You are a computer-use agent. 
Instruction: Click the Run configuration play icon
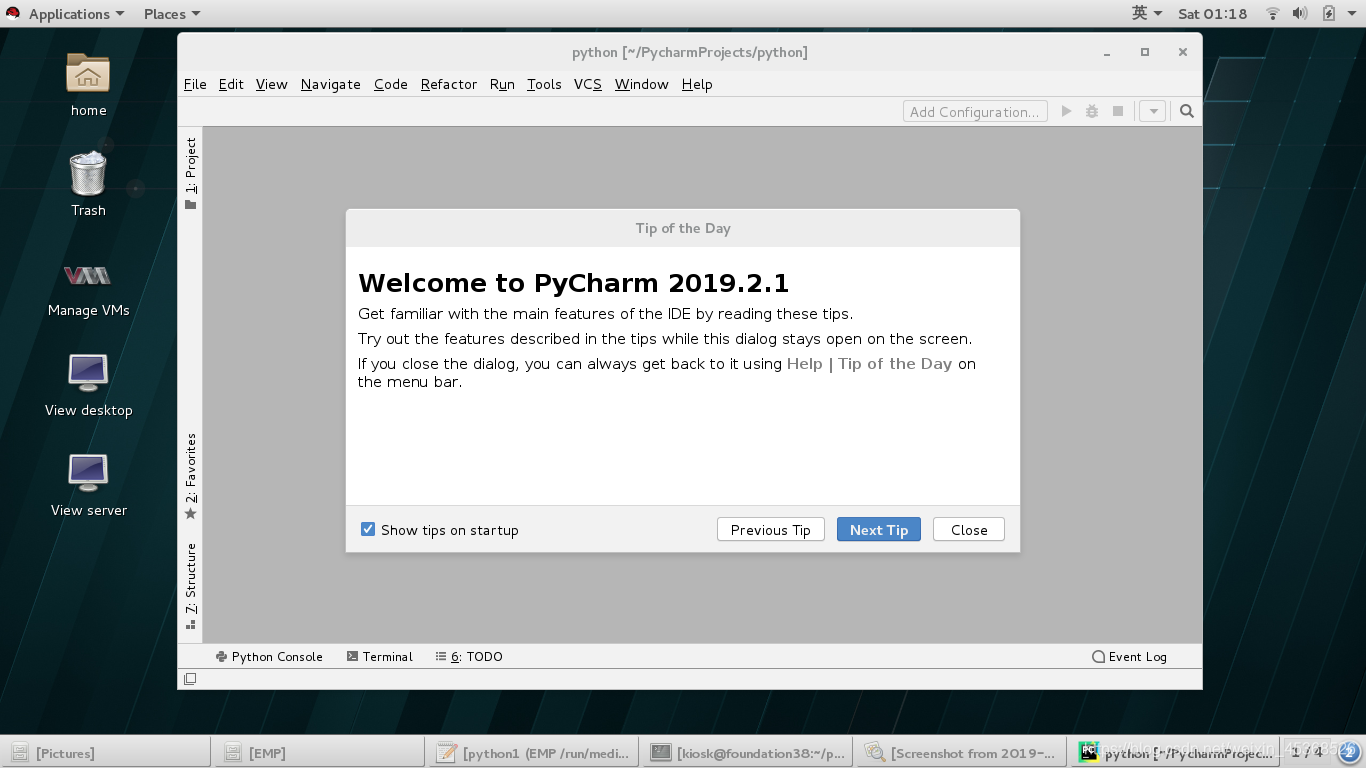pyautogui.click(x=1066, y=111)
